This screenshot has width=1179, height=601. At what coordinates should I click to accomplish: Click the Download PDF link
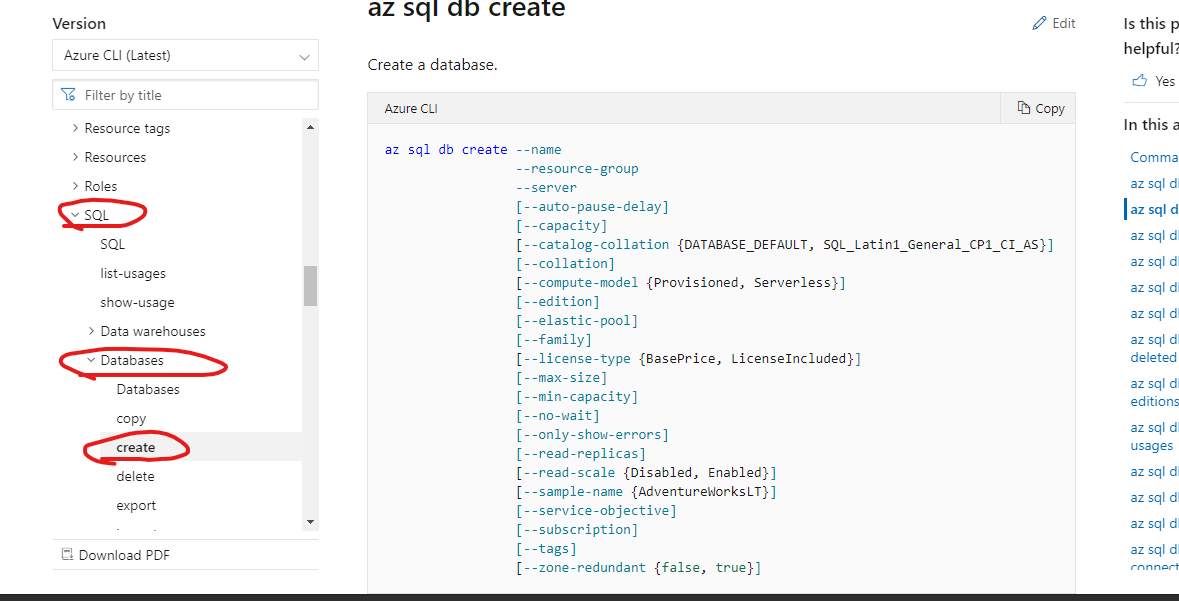[x=124, y=555]
